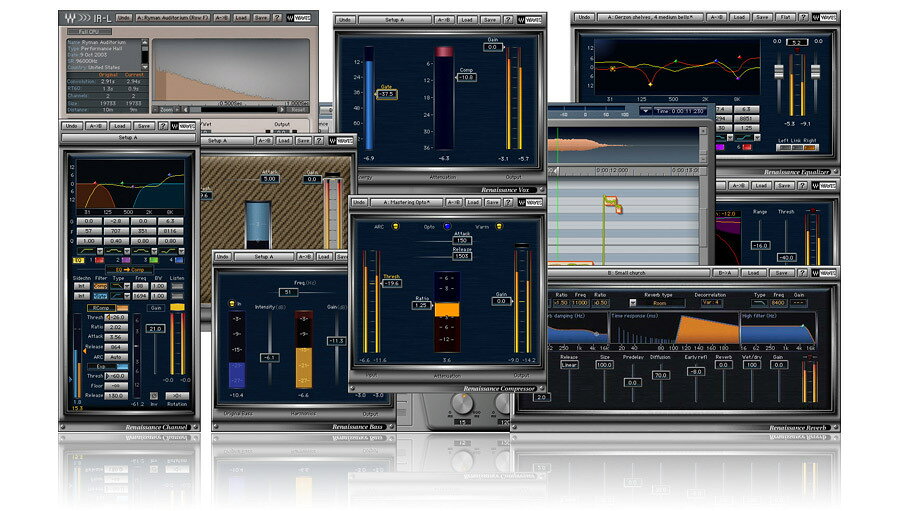Click the right scroll arrow under IR-L waveform
Screen dimensions: 900x511
point(281,109)
